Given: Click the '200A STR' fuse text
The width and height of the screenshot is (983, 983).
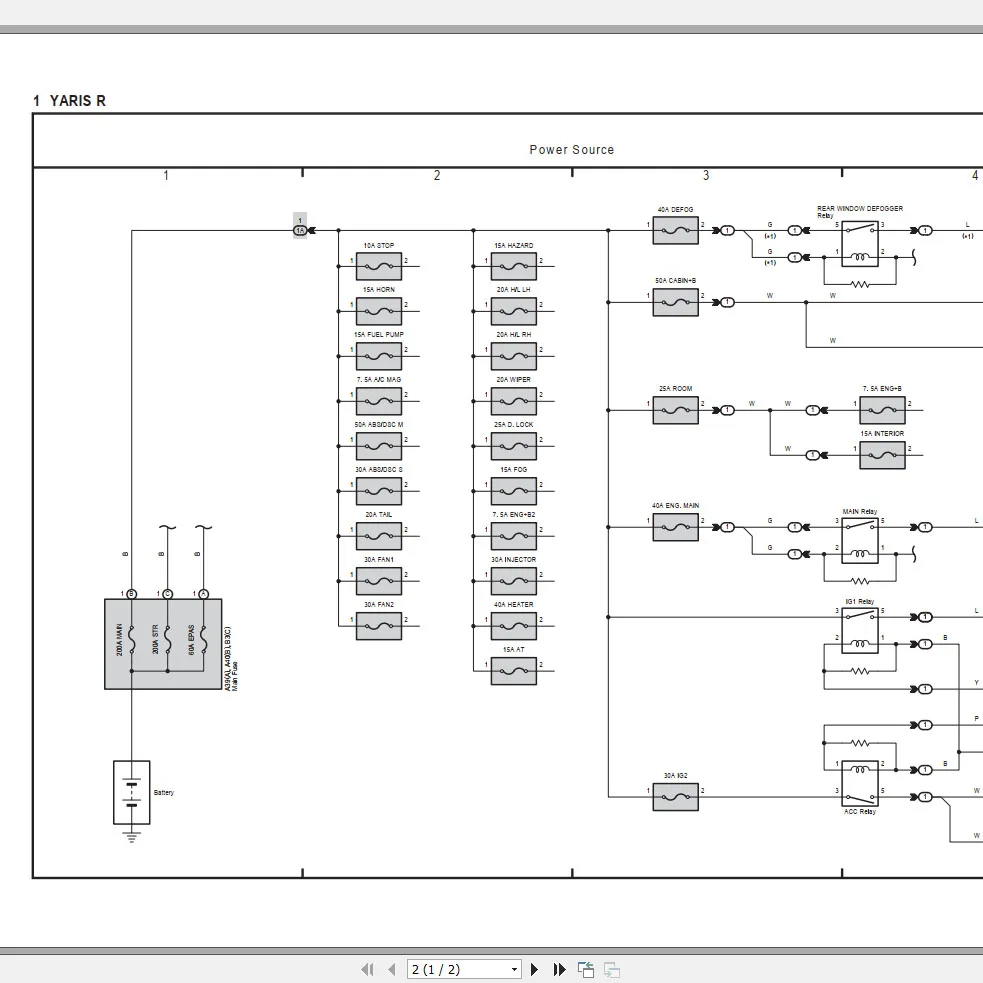Looking at the screenshot, I should click(x=155, y=640).
